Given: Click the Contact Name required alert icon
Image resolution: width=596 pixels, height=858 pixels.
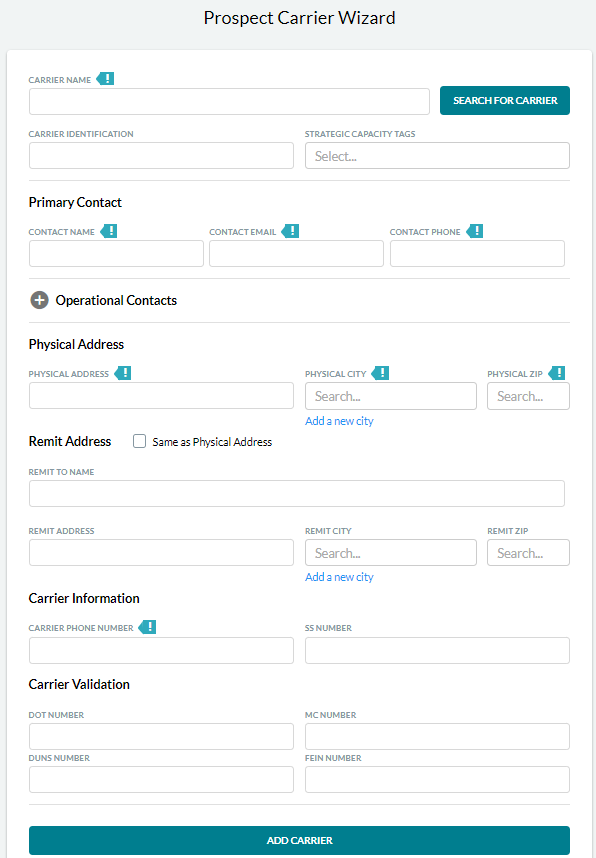Looking at the screenshot, I should pos(109,231).
